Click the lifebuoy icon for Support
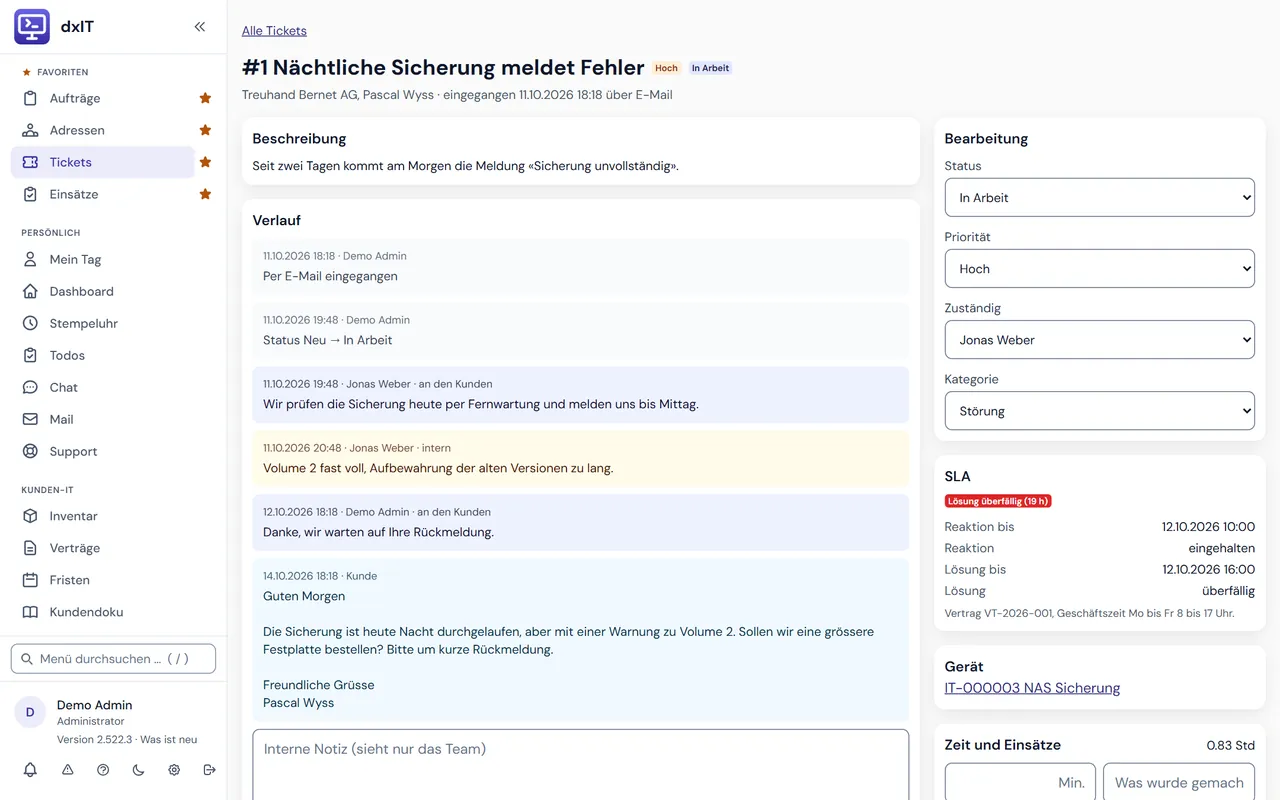Screen dimensions: 1280x800 (x=30, y=451)
